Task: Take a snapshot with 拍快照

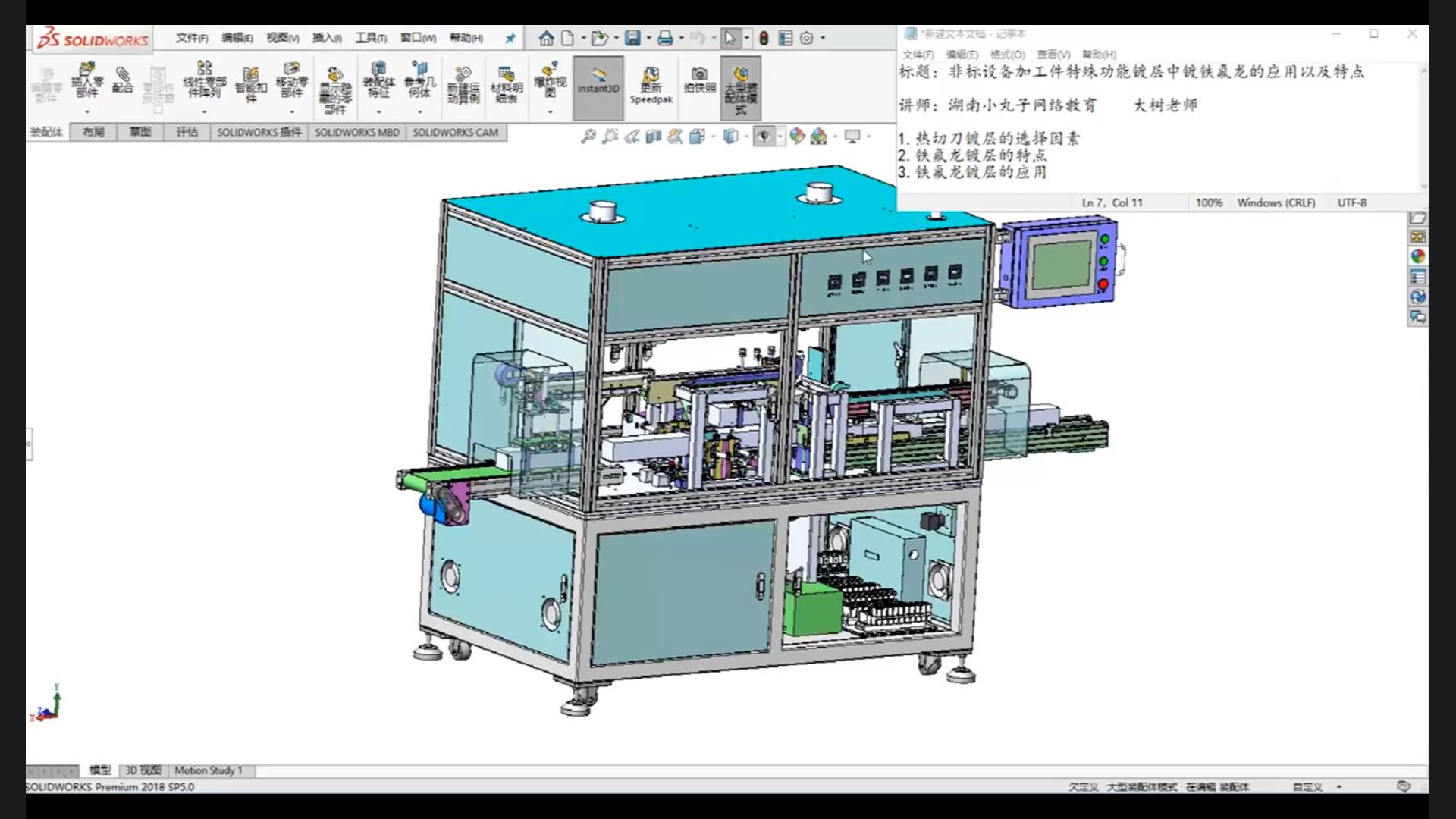Action: [699, 80]
